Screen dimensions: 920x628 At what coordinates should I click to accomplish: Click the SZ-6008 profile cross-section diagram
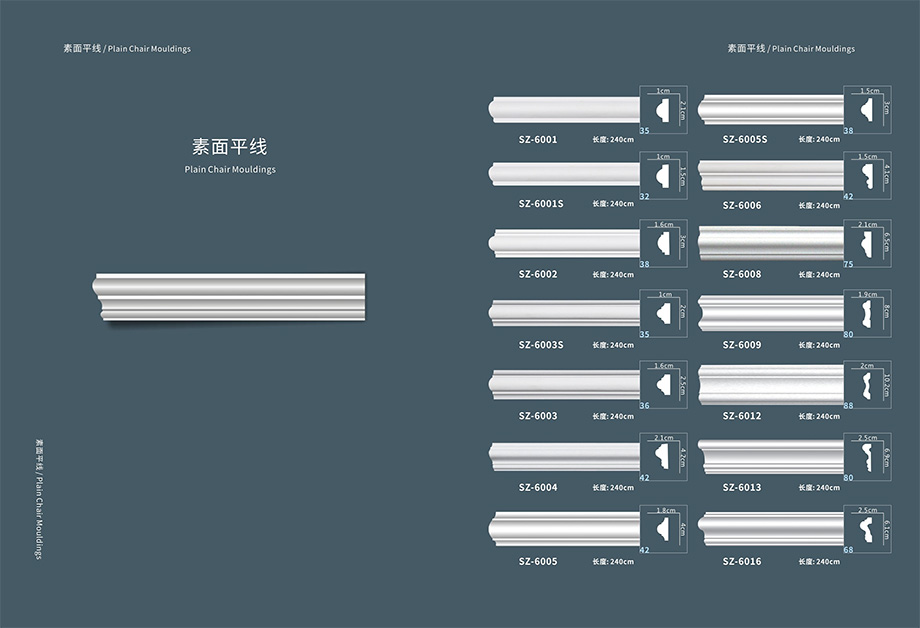pyautogui.click(x=868, y=244)
